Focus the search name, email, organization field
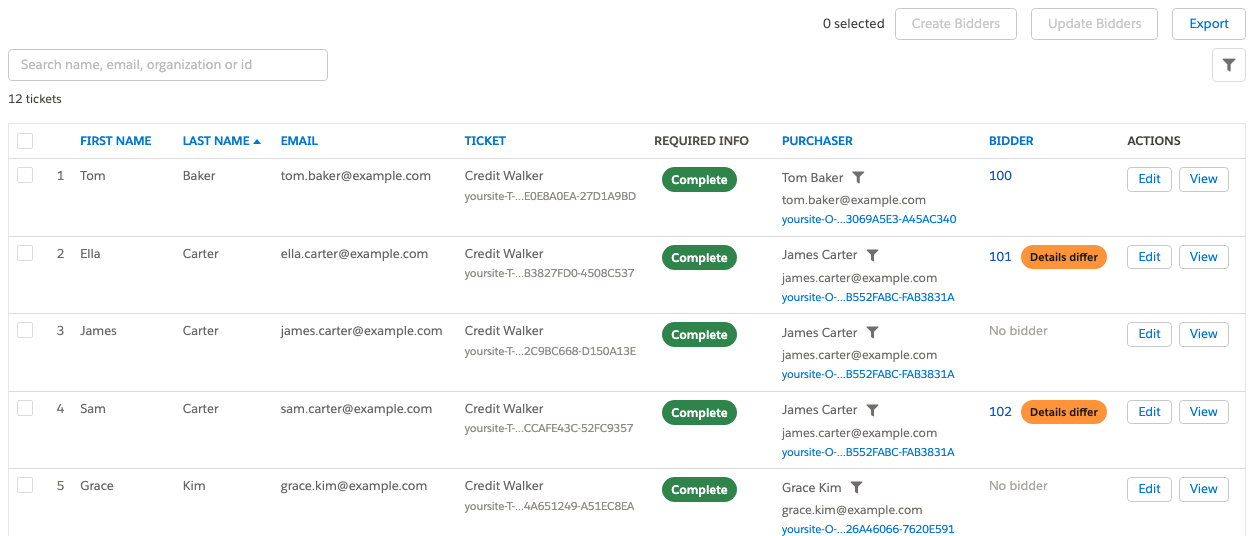Image resolution: width=1254 pixels, height=536 pixels. (x=168, y=65)
